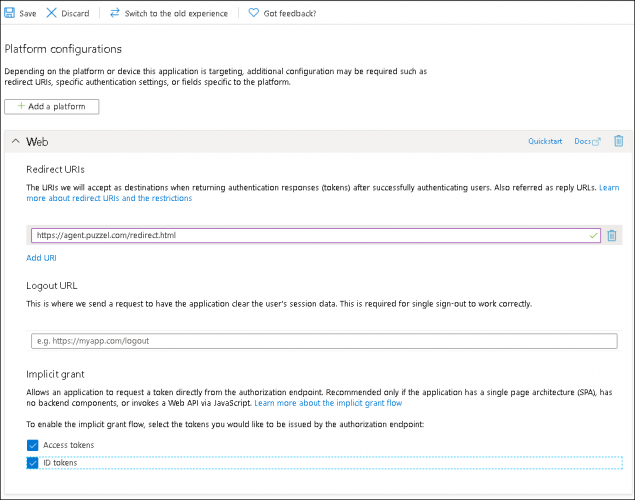Click the Got feedback? text
Image resolution: width=635 pixels, height=500 pixels.
click(290, 13)
